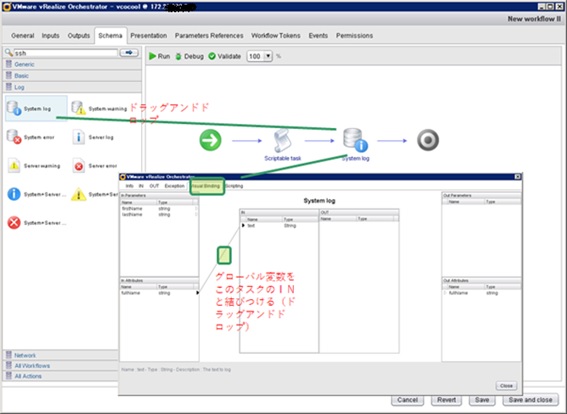This screenshot has width=567, height=414.
Task: Select the System error palette item
Action: pyautogui.click(x=31, y=137)
